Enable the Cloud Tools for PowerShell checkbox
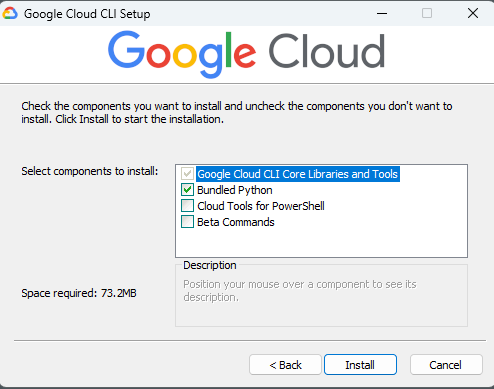The height and width of the screenshot is (389, 494). click(x=187, y=206)
